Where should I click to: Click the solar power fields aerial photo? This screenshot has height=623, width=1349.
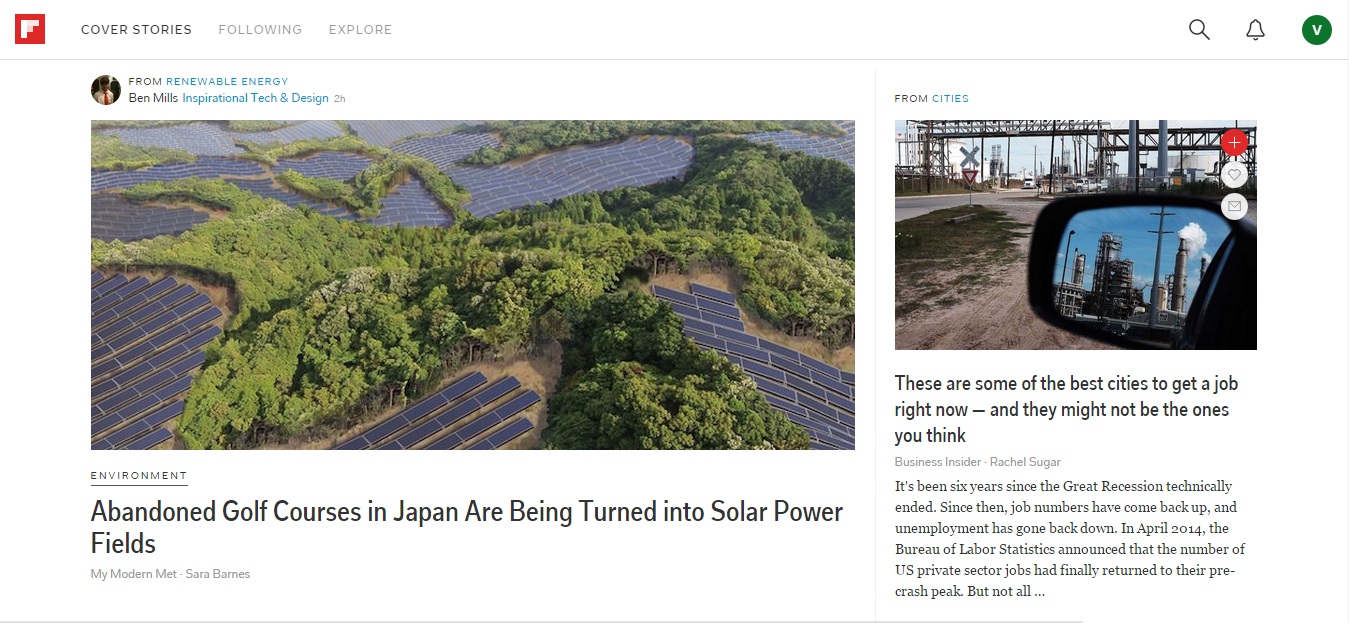[472, 285]
